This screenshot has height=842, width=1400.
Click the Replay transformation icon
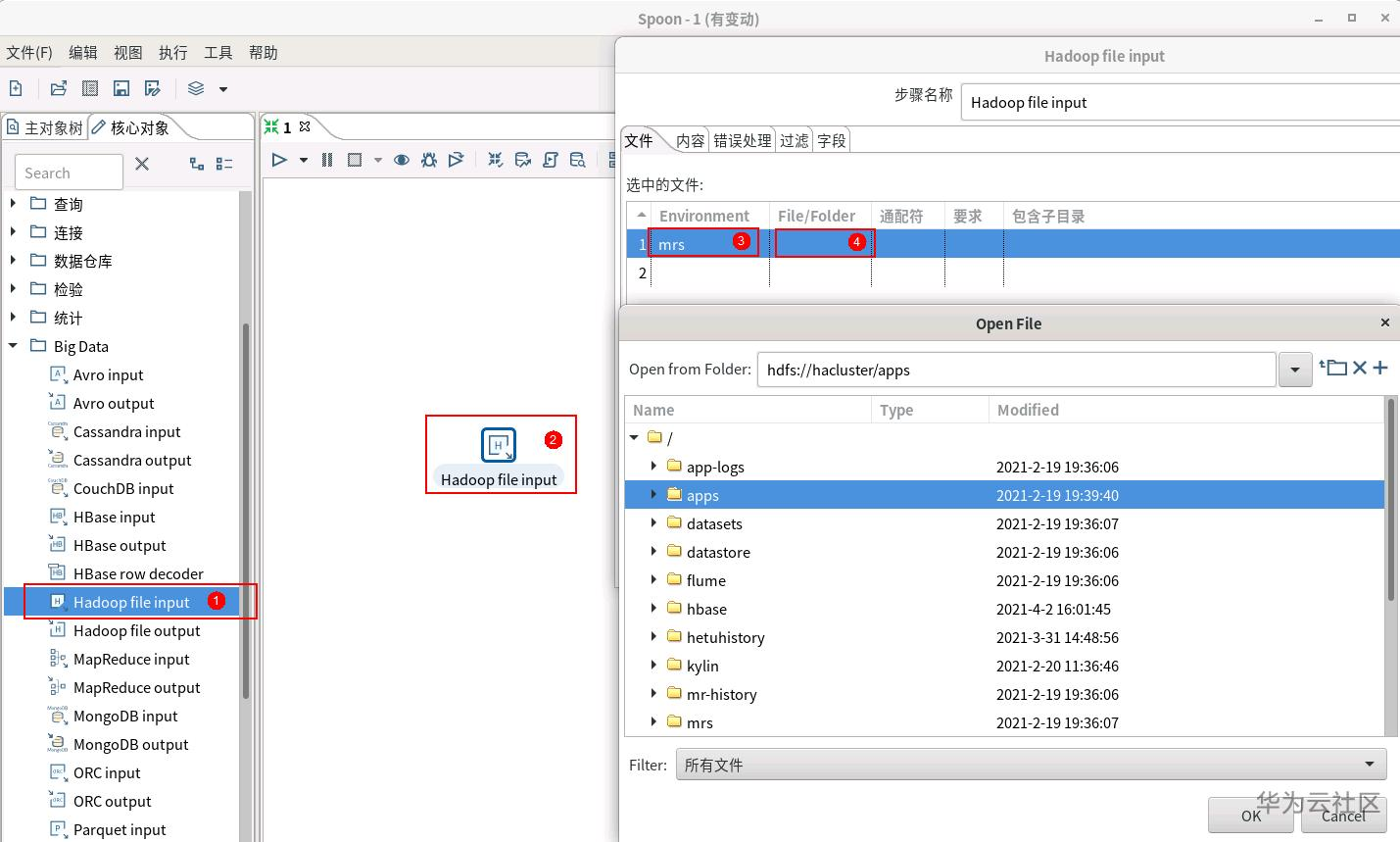coord(456,160)
